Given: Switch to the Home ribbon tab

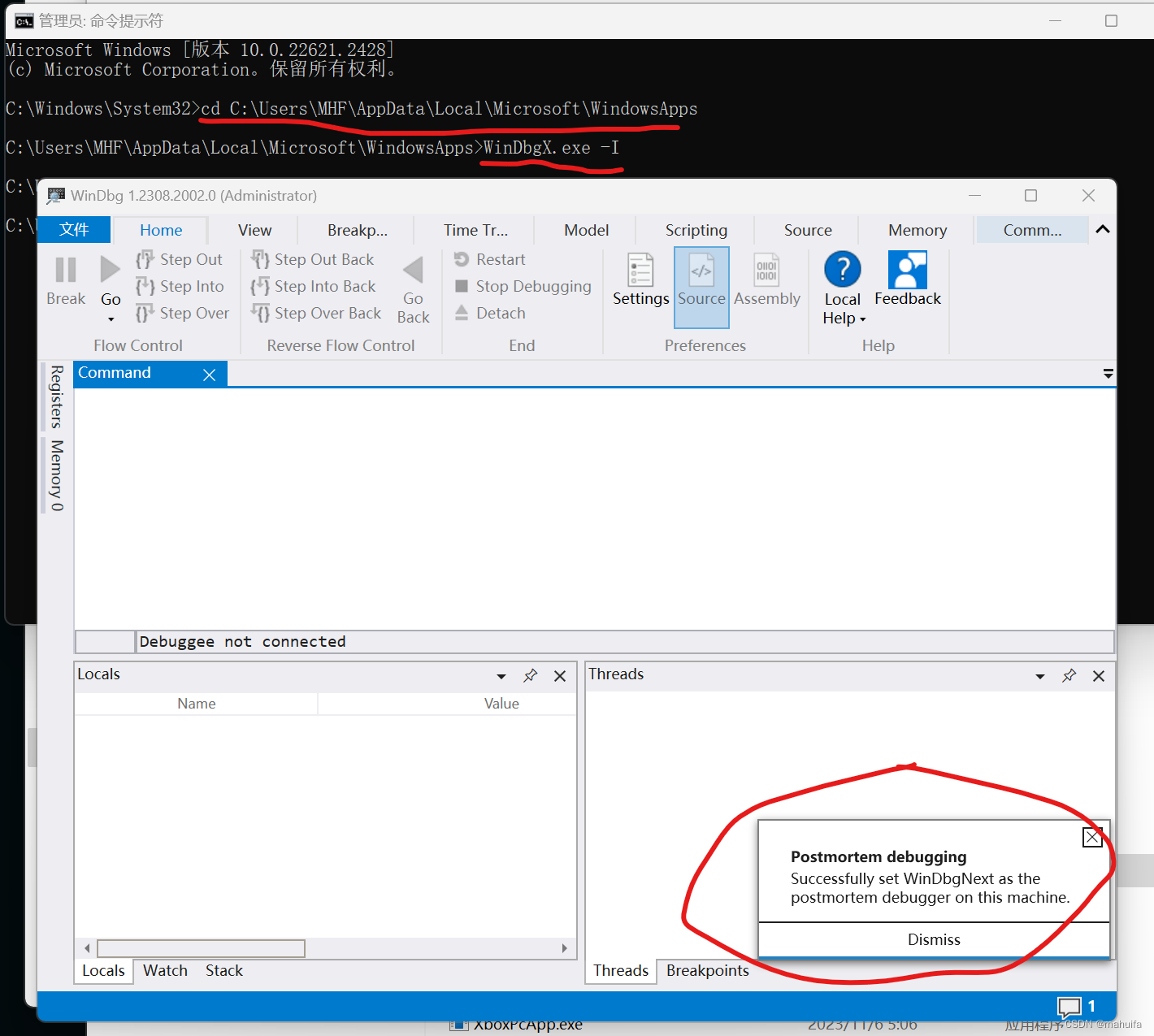Looking at the screenshot, I should point(161,230).
